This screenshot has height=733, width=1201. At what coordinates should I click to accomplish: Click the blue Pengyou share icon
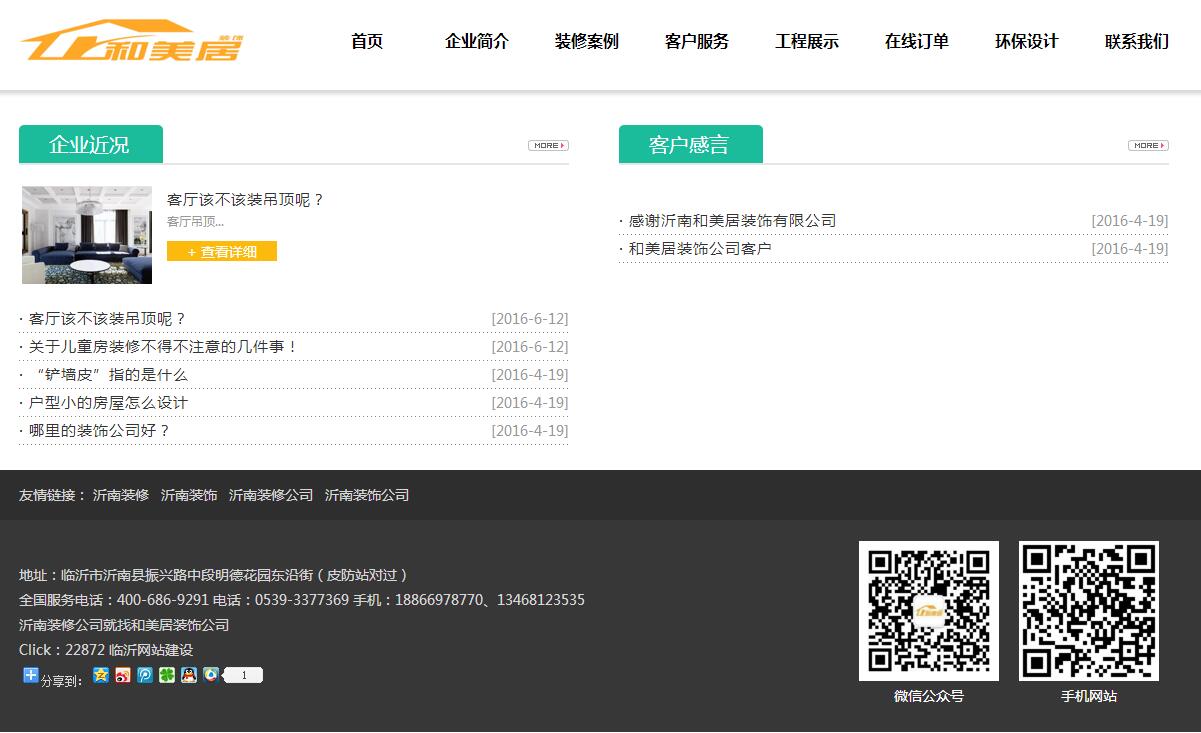tap(145, 675)
